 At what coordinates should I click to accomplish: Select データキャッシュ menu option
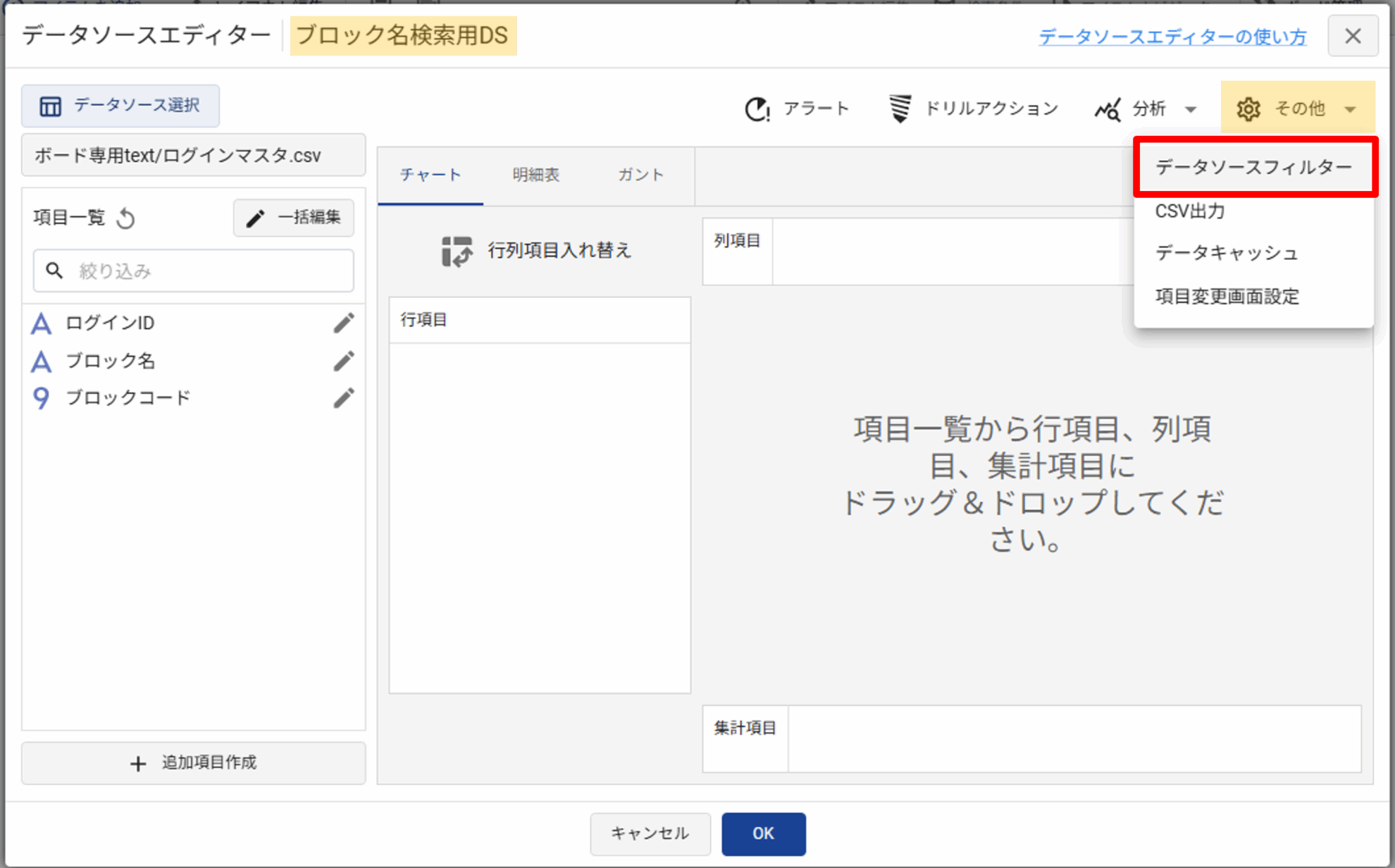pyautogui.click(x=1226, y=253)
